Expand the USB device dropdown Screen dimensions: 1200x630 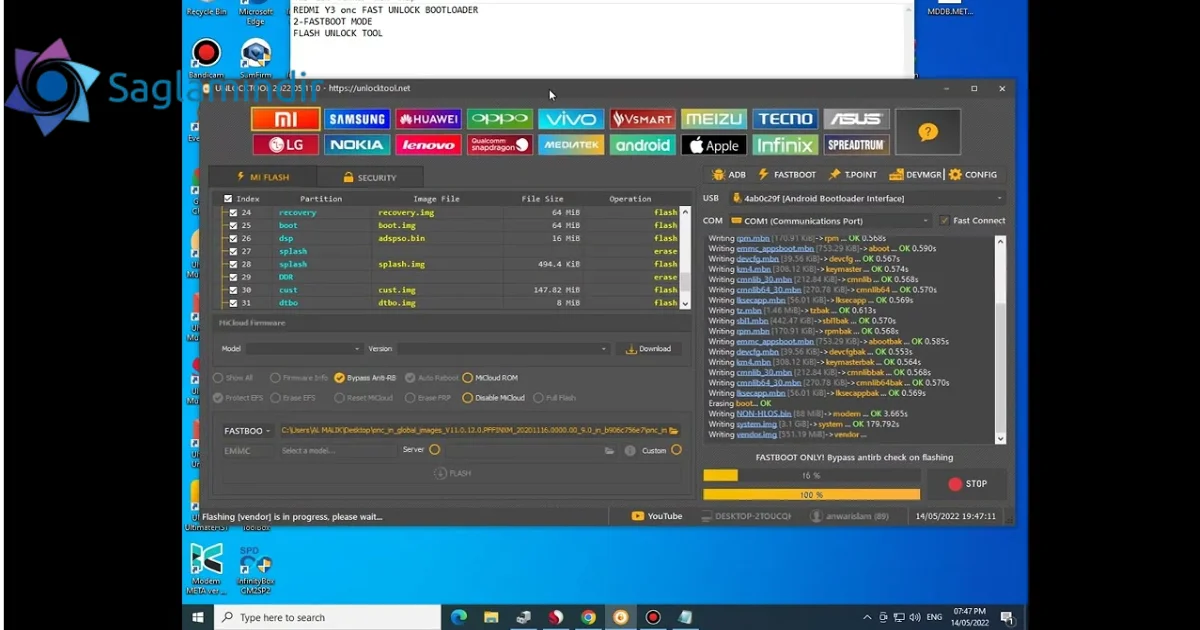(x=866, y=199)
